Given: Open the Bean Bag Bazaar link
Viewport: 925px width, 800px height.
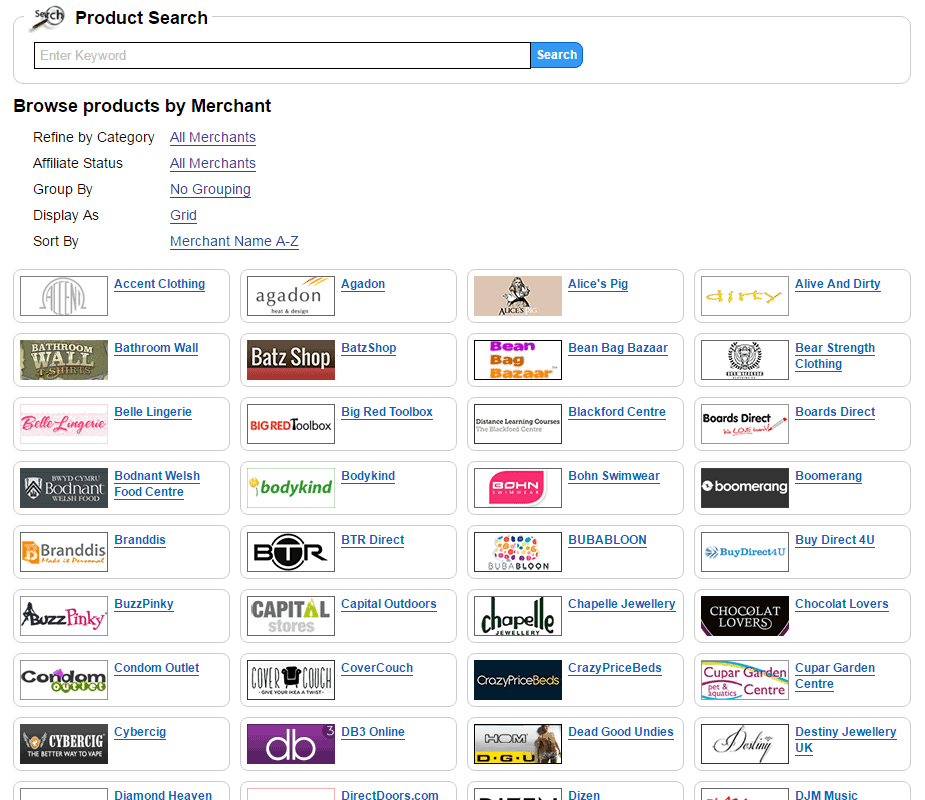Looking at the screenshot, I should point(618,348).
